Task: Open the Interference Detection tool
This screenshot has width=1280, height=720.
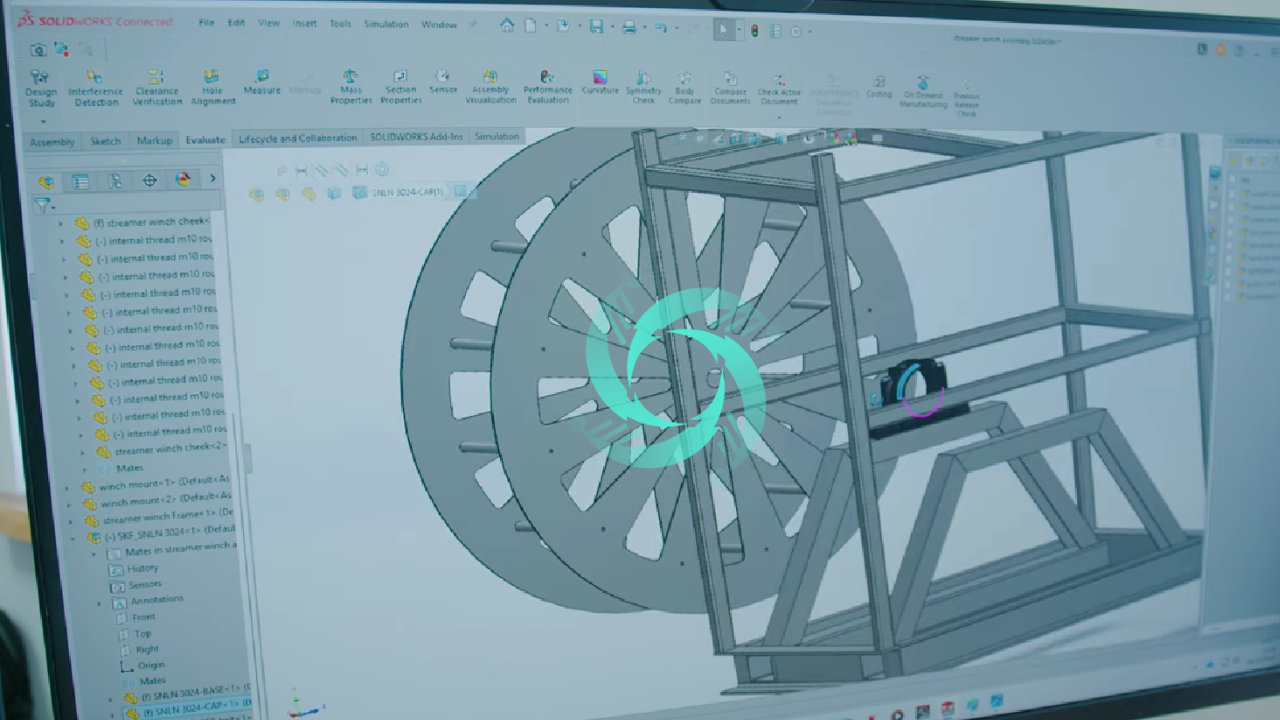Action: click(x=95, y=88)
